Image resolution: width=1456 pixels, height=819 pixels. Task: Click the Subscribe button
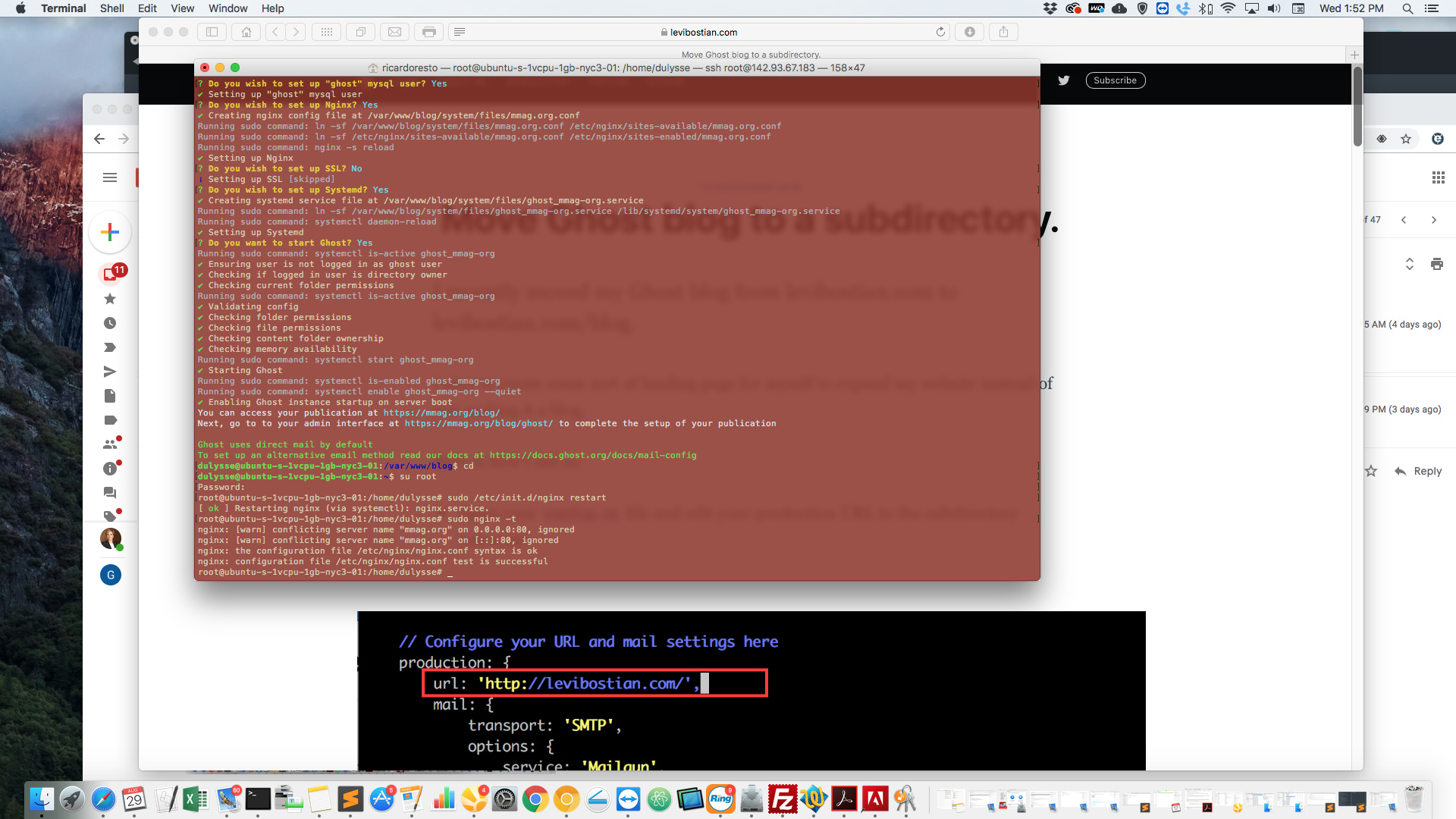coord(1115,80)
